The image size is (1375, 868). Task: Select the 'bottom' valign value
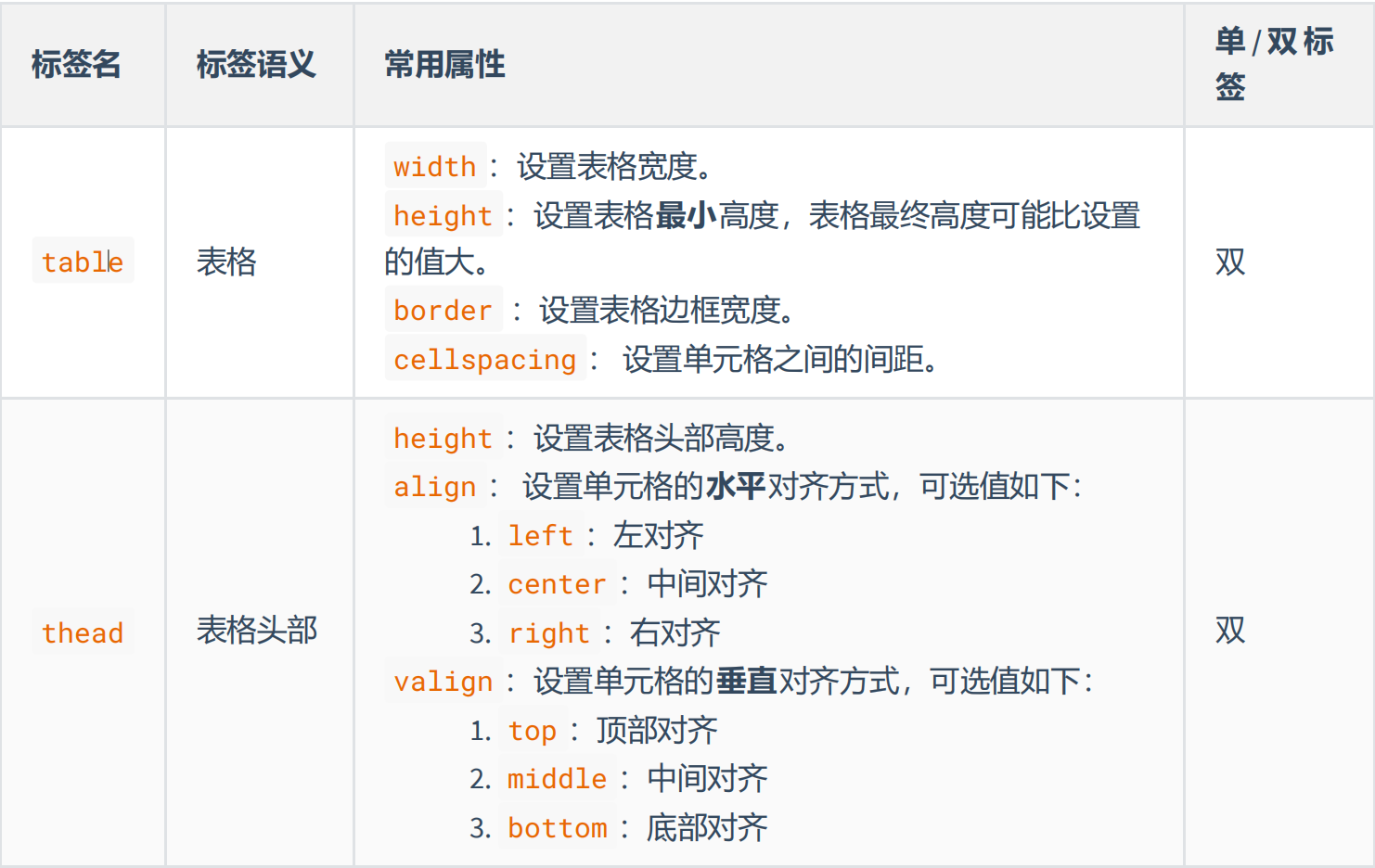click(558, 827)
